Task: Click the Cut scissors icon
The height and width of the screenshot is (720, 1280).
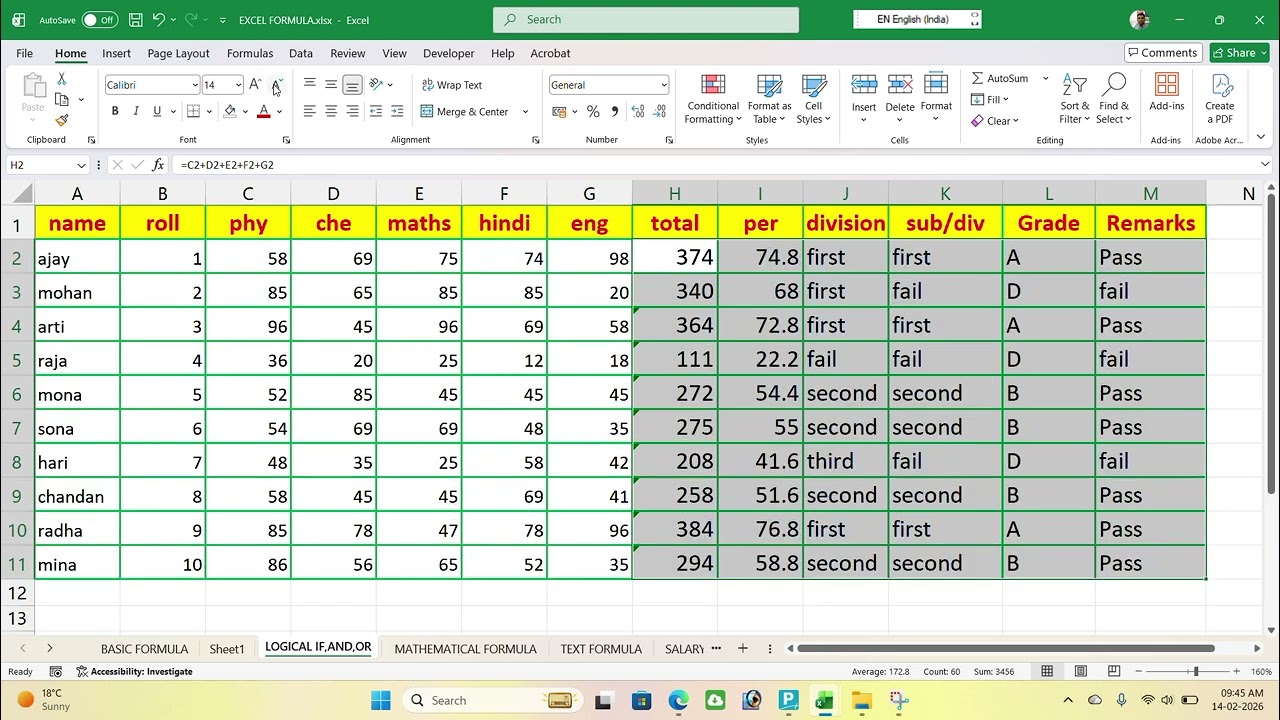Action: [x=61, y=80]
